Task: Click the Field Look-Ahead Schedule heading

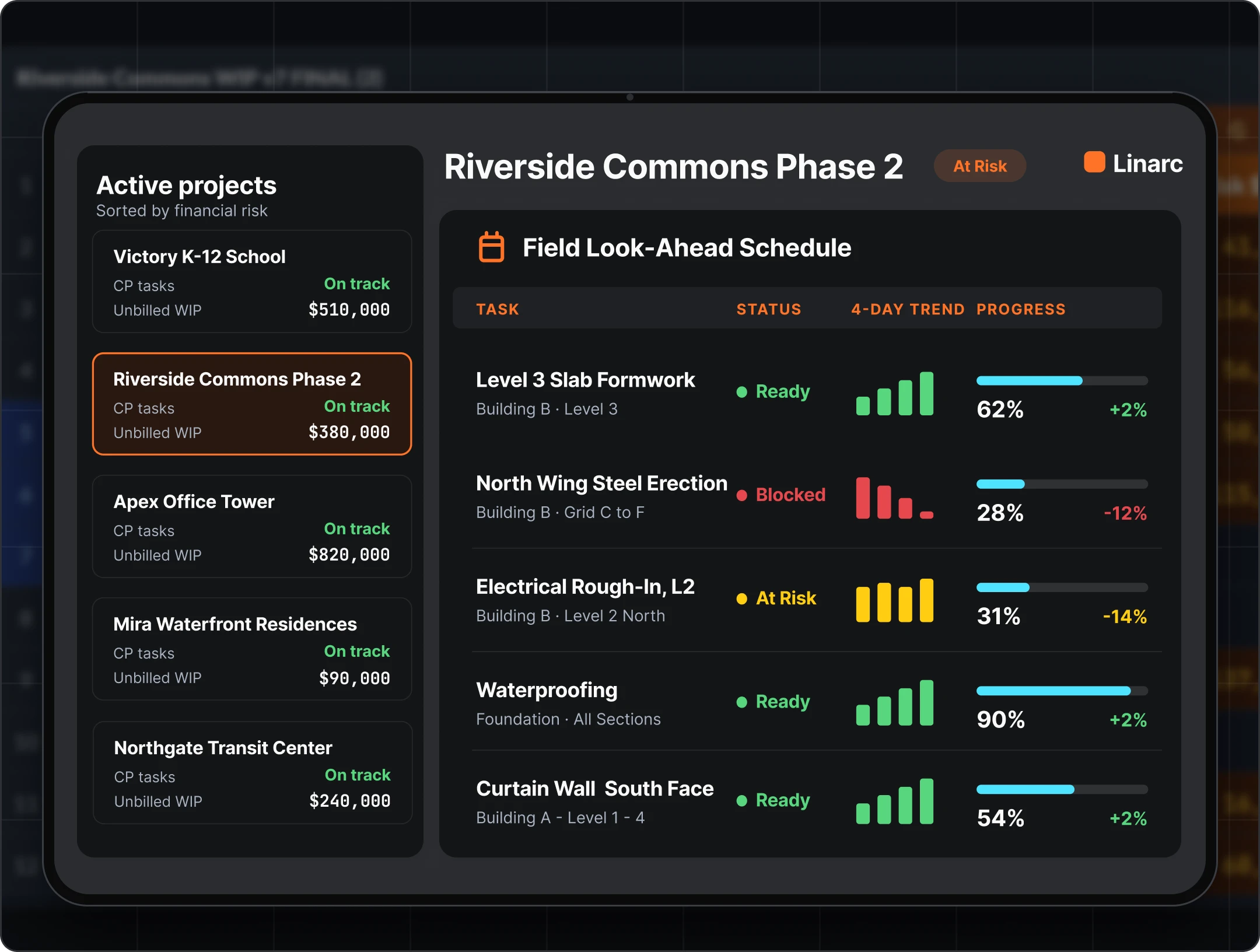Action: coord(687,248)
